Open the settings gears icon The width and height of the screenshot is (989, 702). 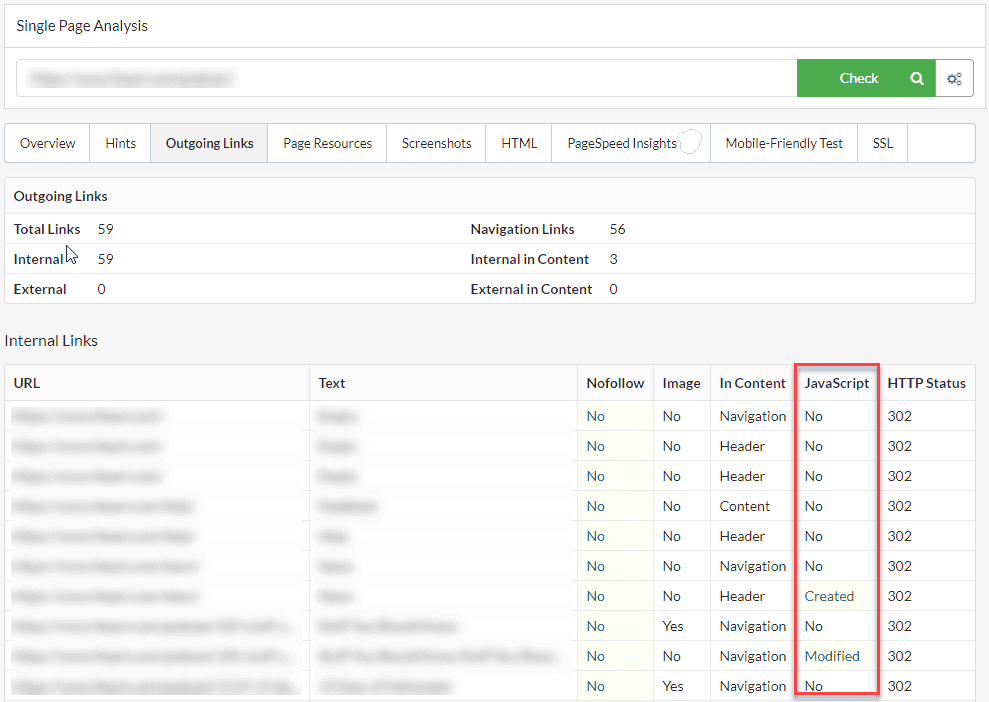pos(954,78)
